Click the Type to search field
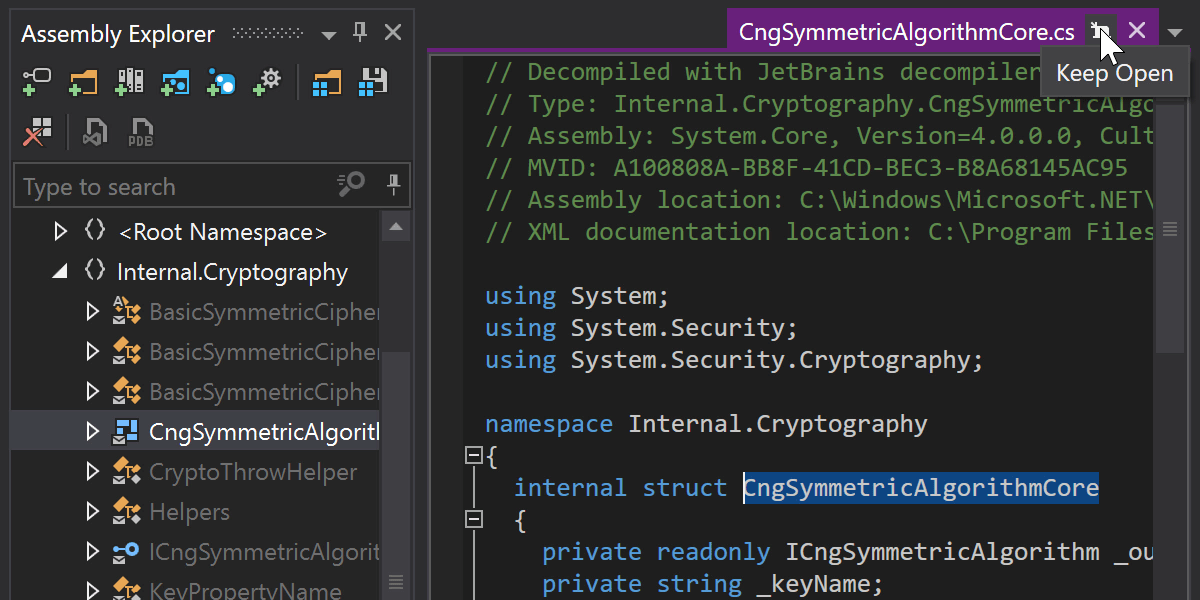This screenshot has width=1200, height=600. 170,187
